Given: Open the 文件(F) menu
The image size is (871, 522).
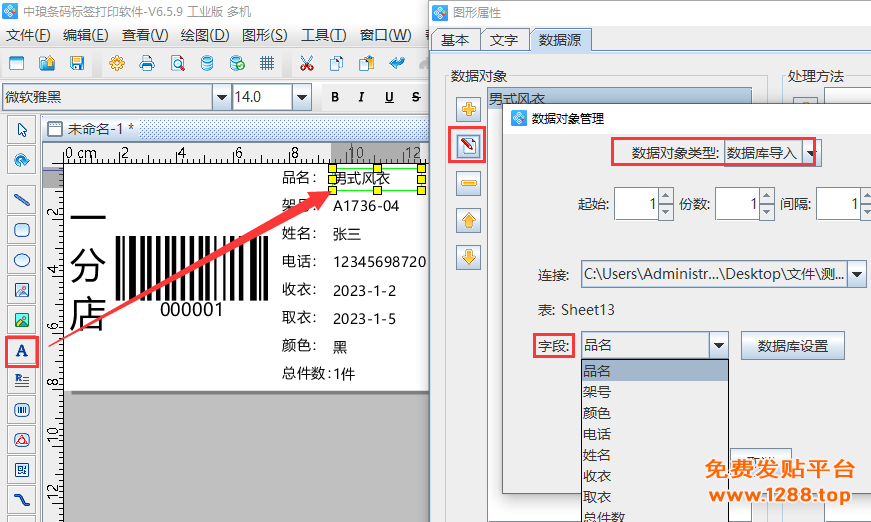Looking at the screenshot, I should (x=28, y=36).
